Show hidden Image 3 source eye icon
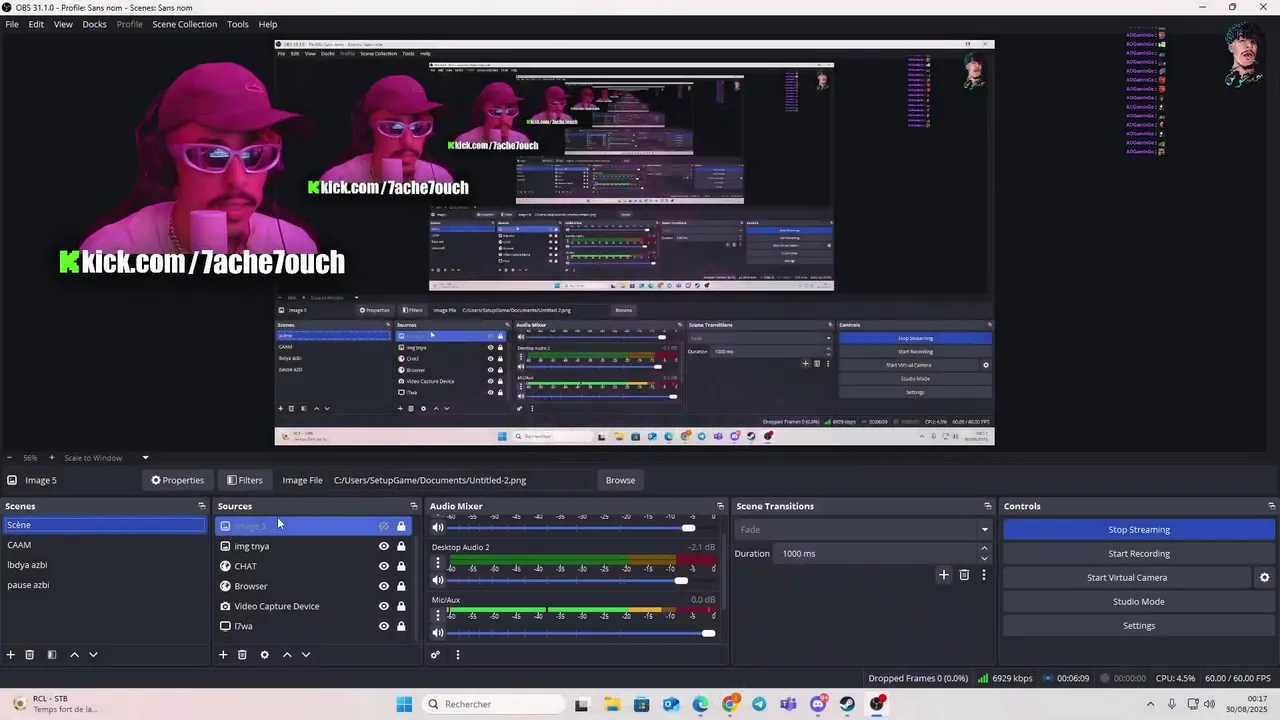 (383, 526)
